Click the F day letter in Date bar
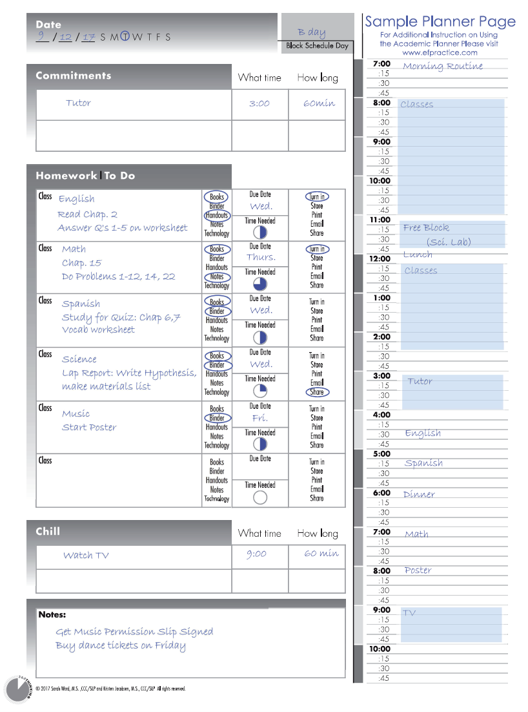The image size is (528, 712). coord(158,37)
